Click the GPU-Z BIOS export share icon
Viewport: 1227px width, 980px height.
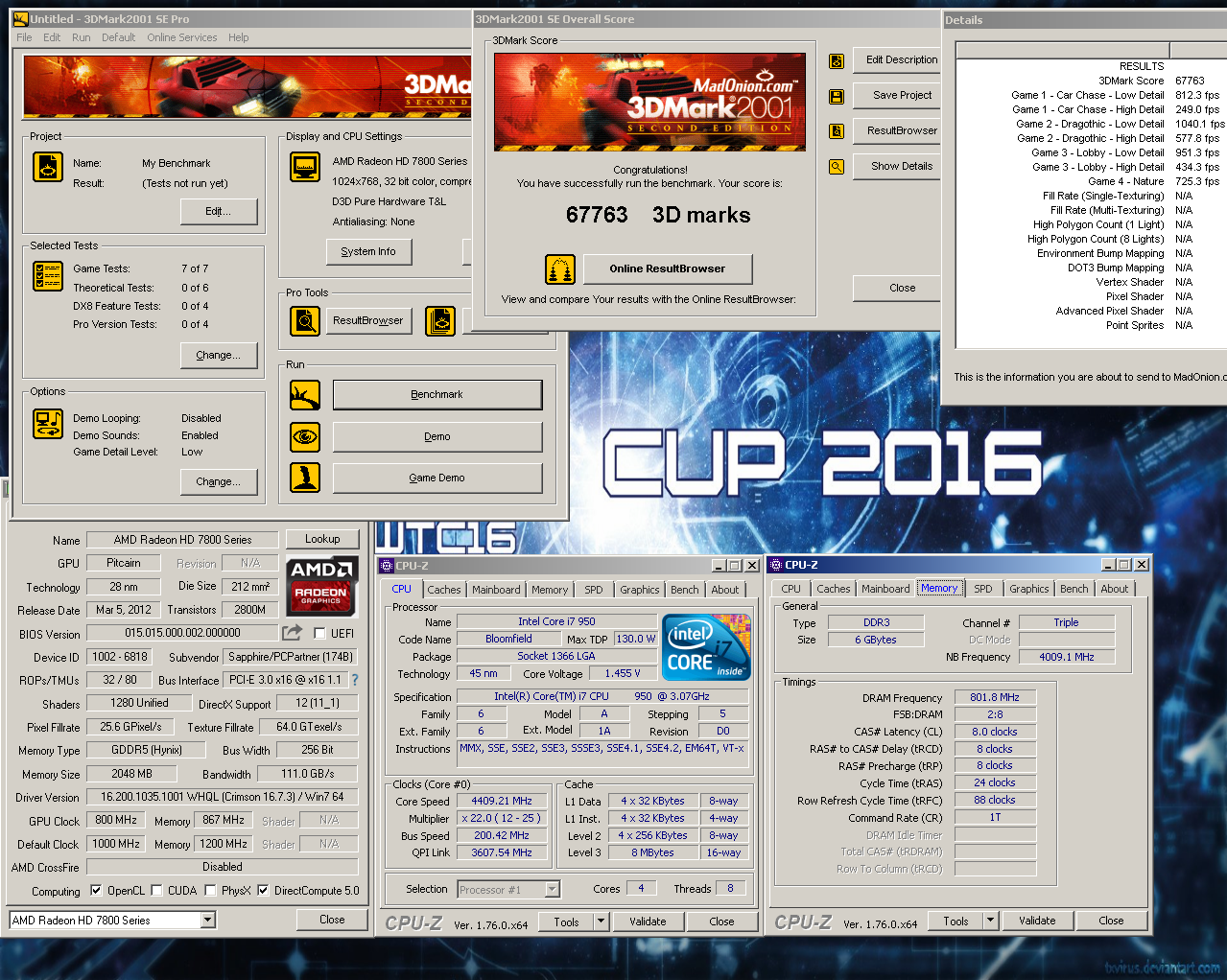292,633
